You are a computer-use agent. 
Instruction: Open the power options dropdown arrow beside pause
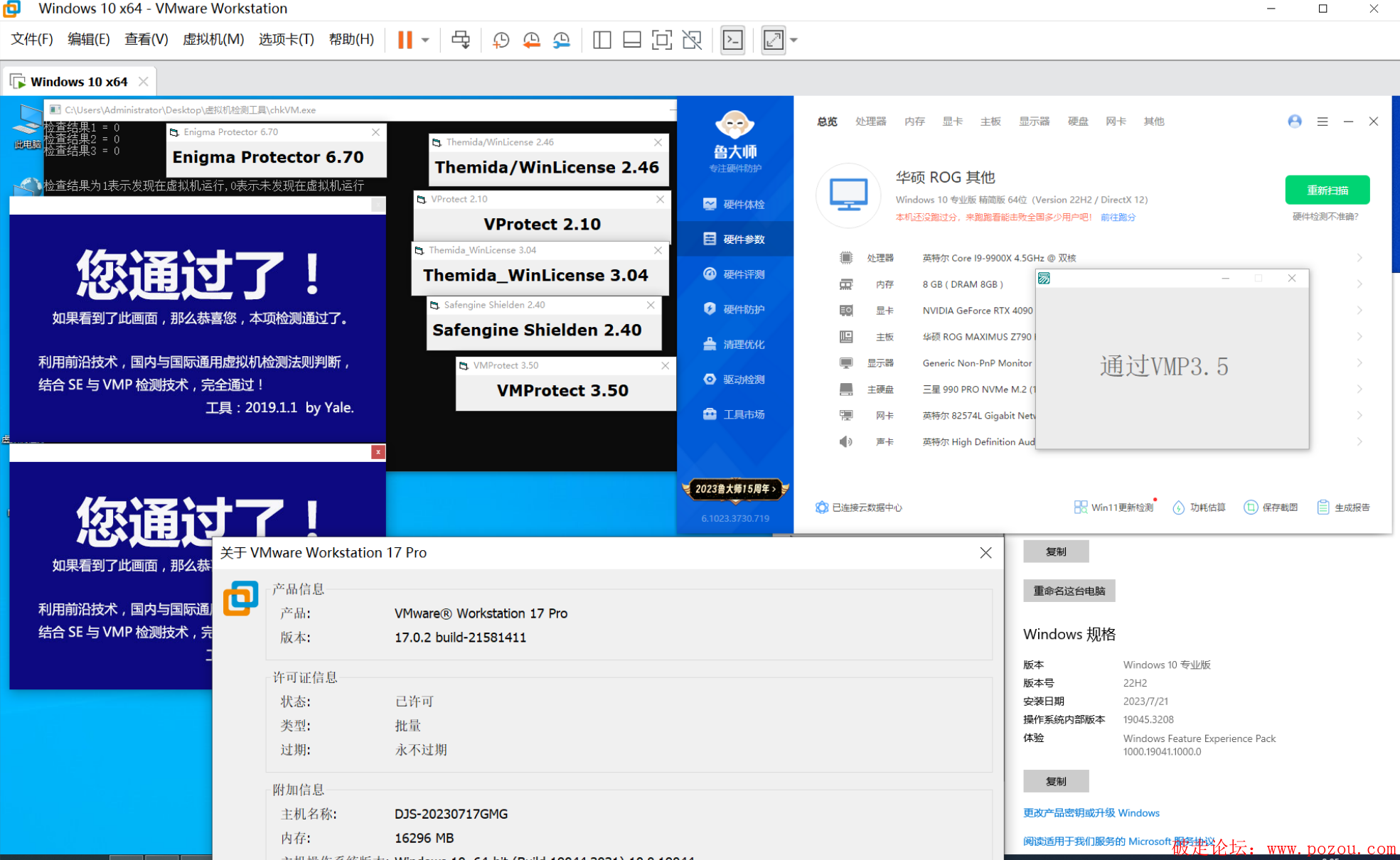coord(425,40)
